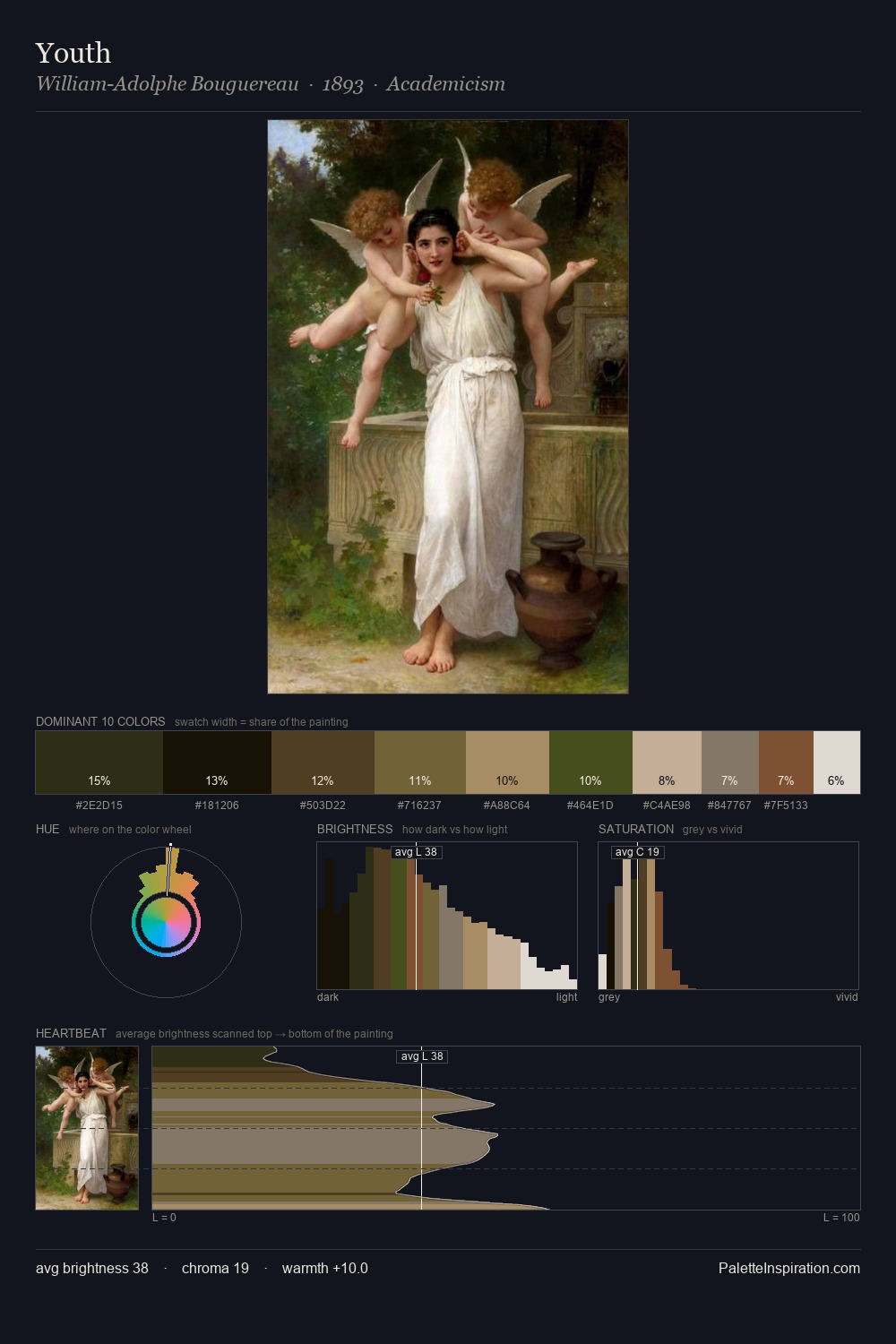The image size is (896, 1344).
Task: Pick the brown #503D22 swatch
Action: coord(323,762)
